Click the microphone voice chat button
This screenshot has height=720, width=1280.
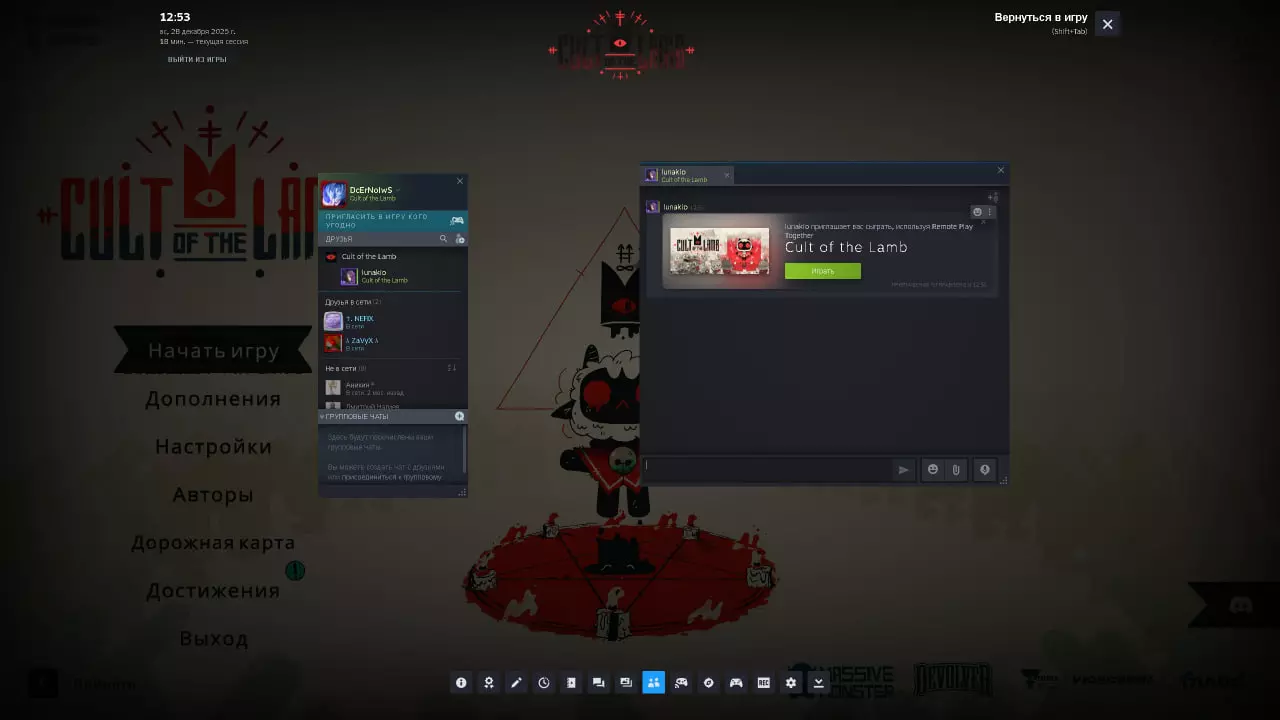pos(985,469)
